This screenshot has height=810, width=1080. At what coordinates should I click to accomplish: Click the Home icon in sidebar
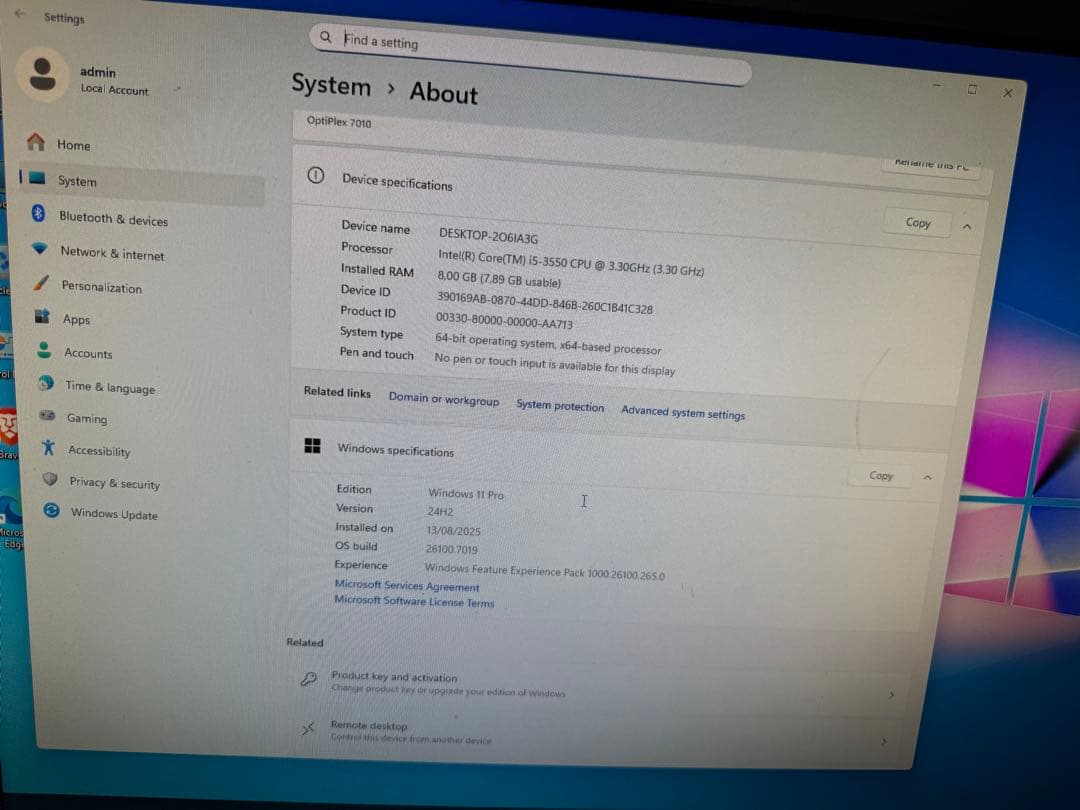36,142
